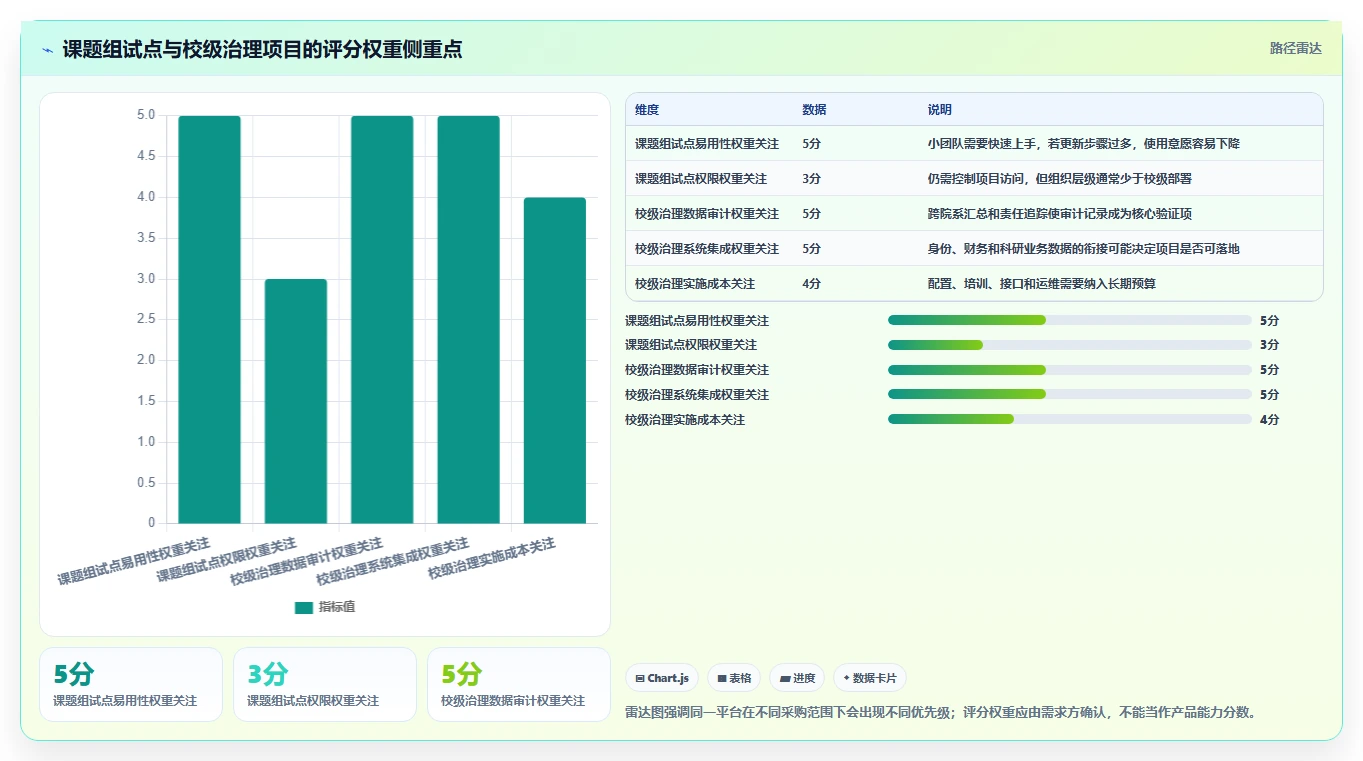Click the 路径雷达 label in the header
The image size is (1363, 761).
pyautogui.click(x=1296, y=48)
